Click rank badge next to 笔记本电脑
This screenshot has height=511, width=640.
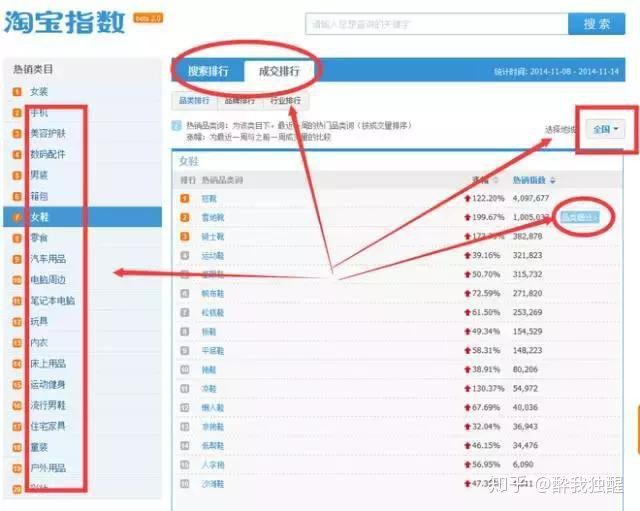(17, 301)
